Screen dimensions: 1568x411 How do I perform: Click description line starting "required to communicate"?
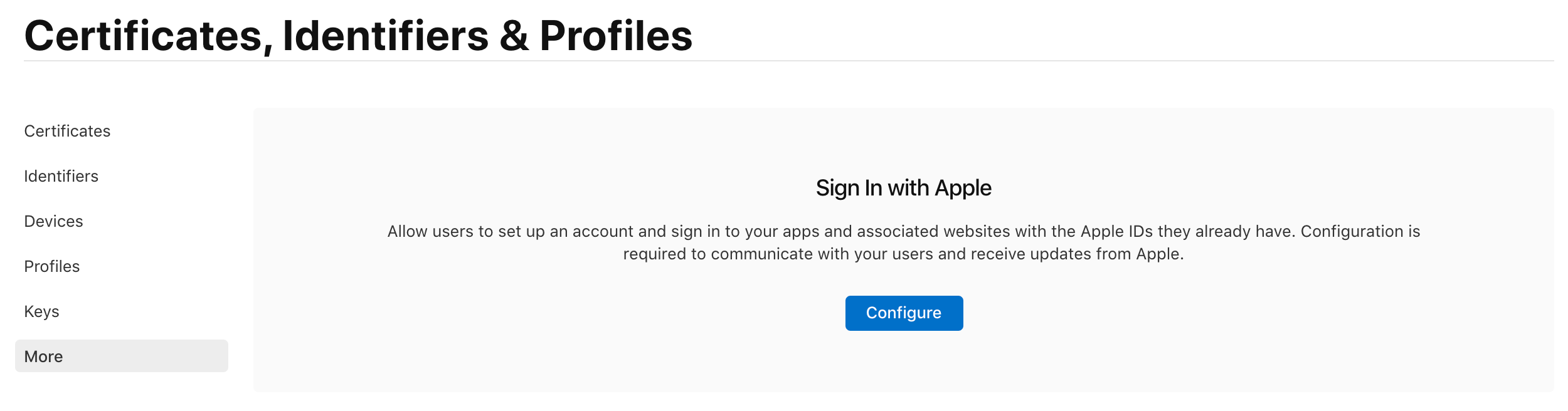click(903, 254)
